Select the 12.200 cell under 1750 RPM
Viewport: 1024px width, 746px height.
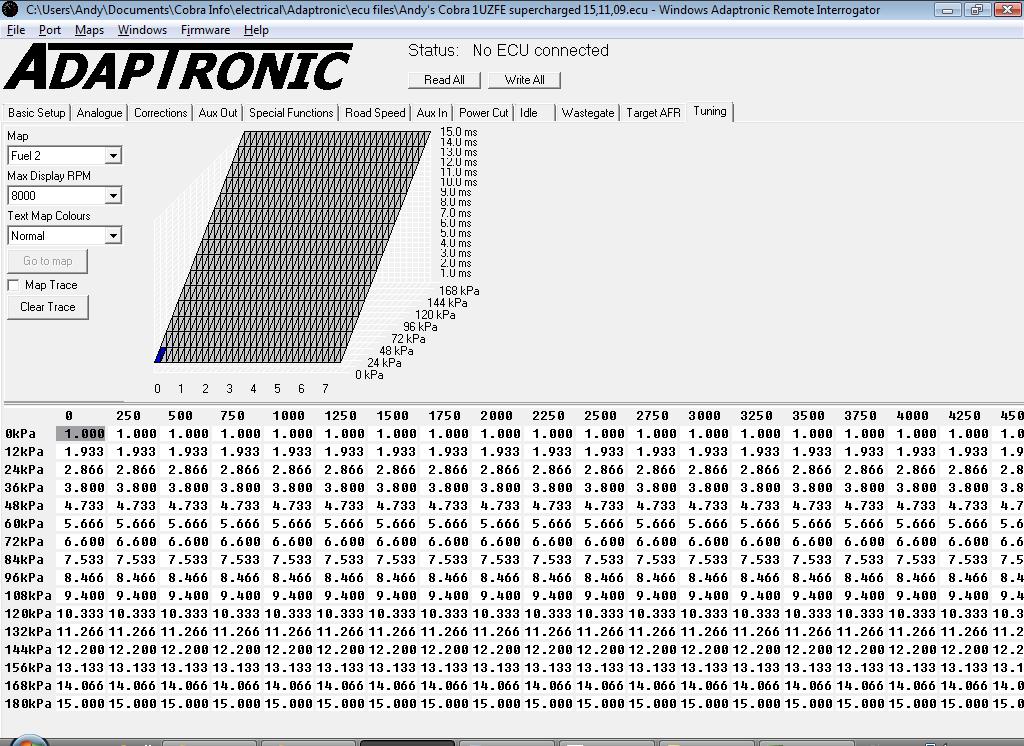pyautogui.click(x=445, y=649)
